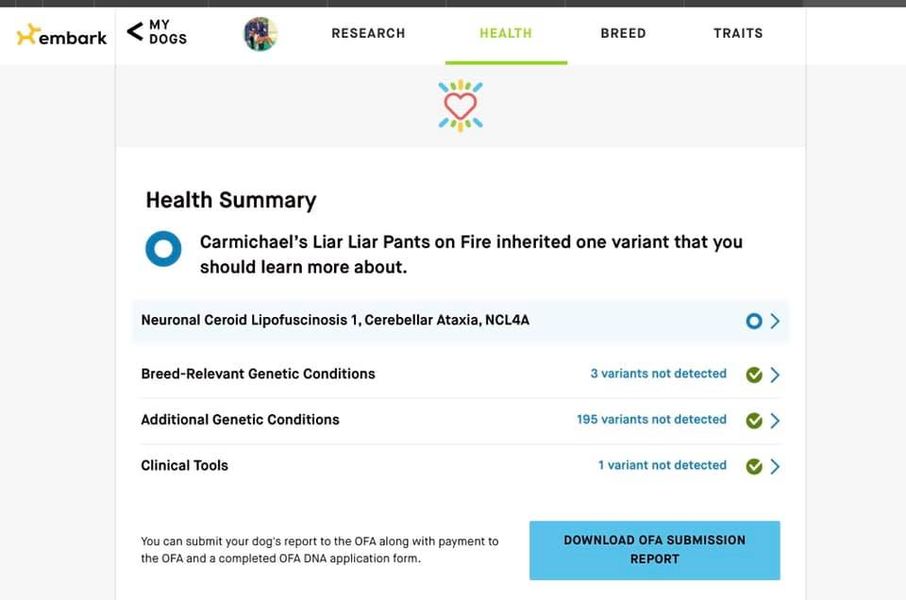Click the large blue ring summary icon
This screenshot has width=906, height=600.
click(164, 249)
